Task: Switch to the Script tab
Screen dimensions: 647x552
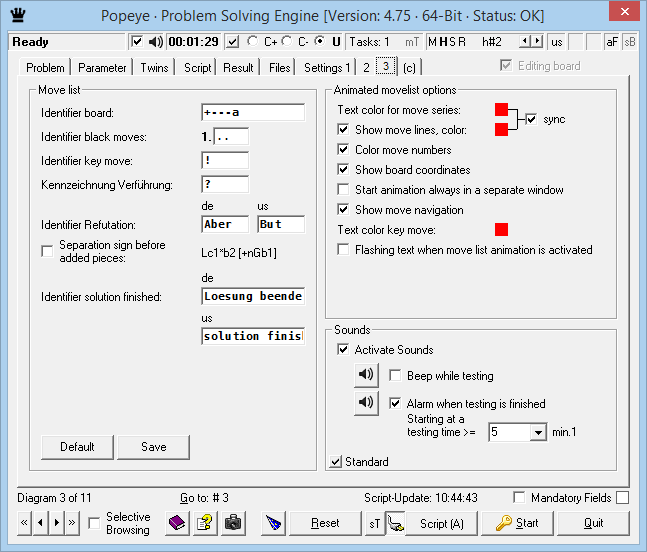Action: pos(198,68)
